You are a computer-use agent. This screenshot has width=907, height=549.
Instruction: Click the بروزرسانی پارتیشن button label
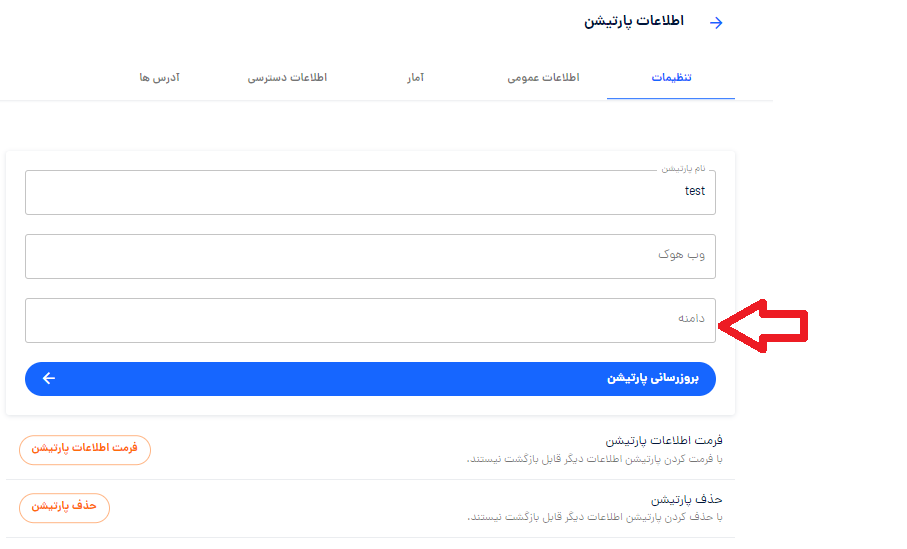pos(652,378)
